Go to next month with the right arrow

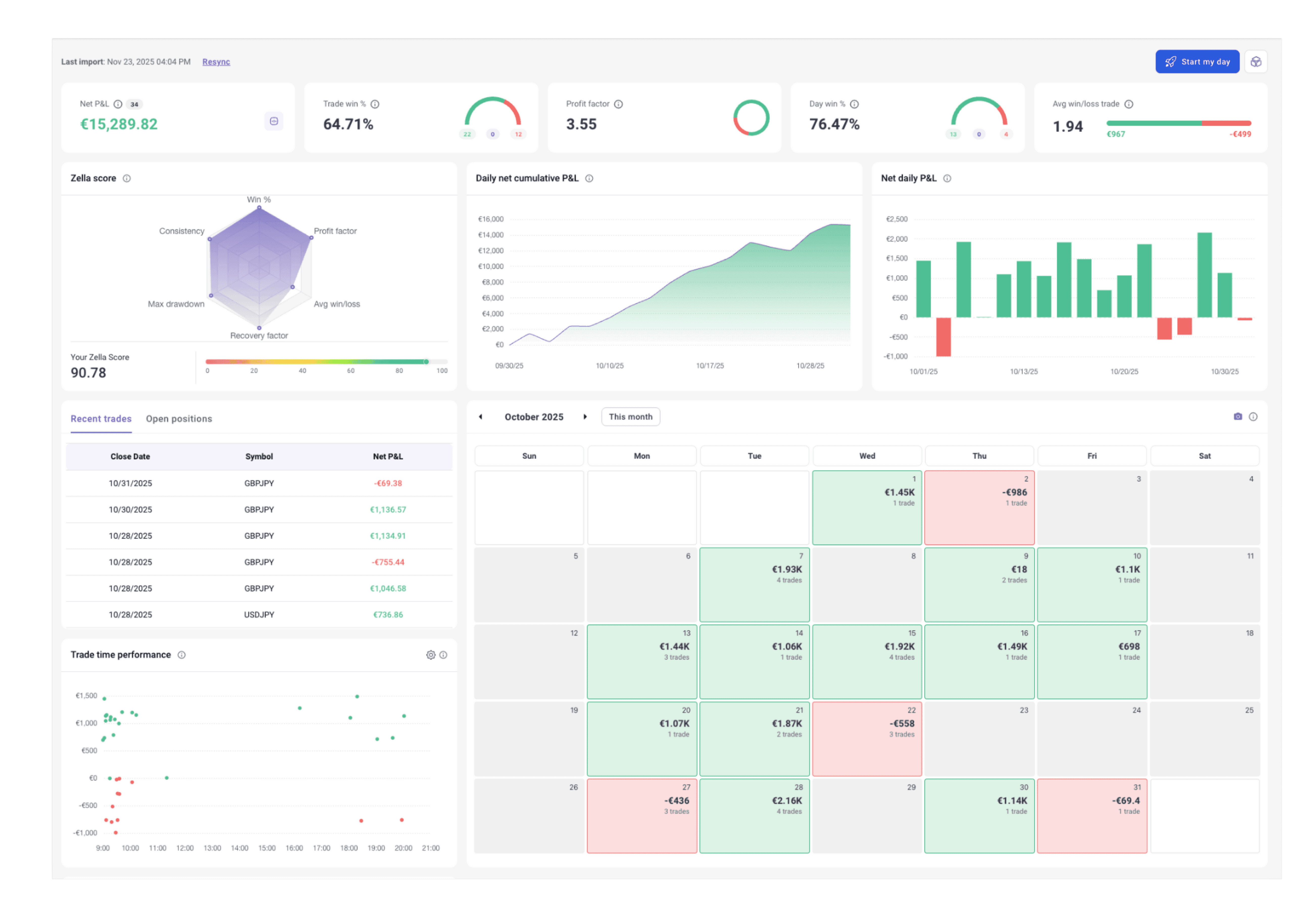[585, 417]
